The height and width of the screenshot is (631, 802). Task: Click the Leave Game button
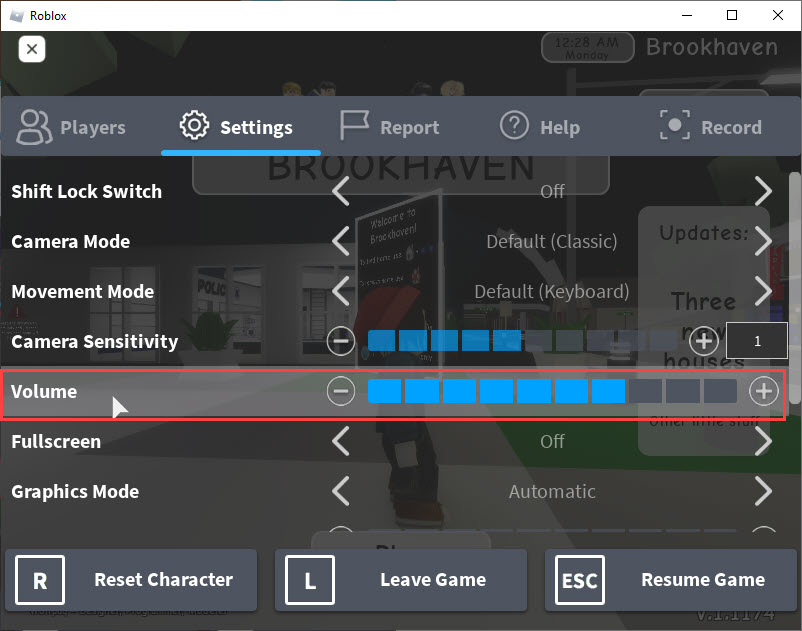(401, 580)
